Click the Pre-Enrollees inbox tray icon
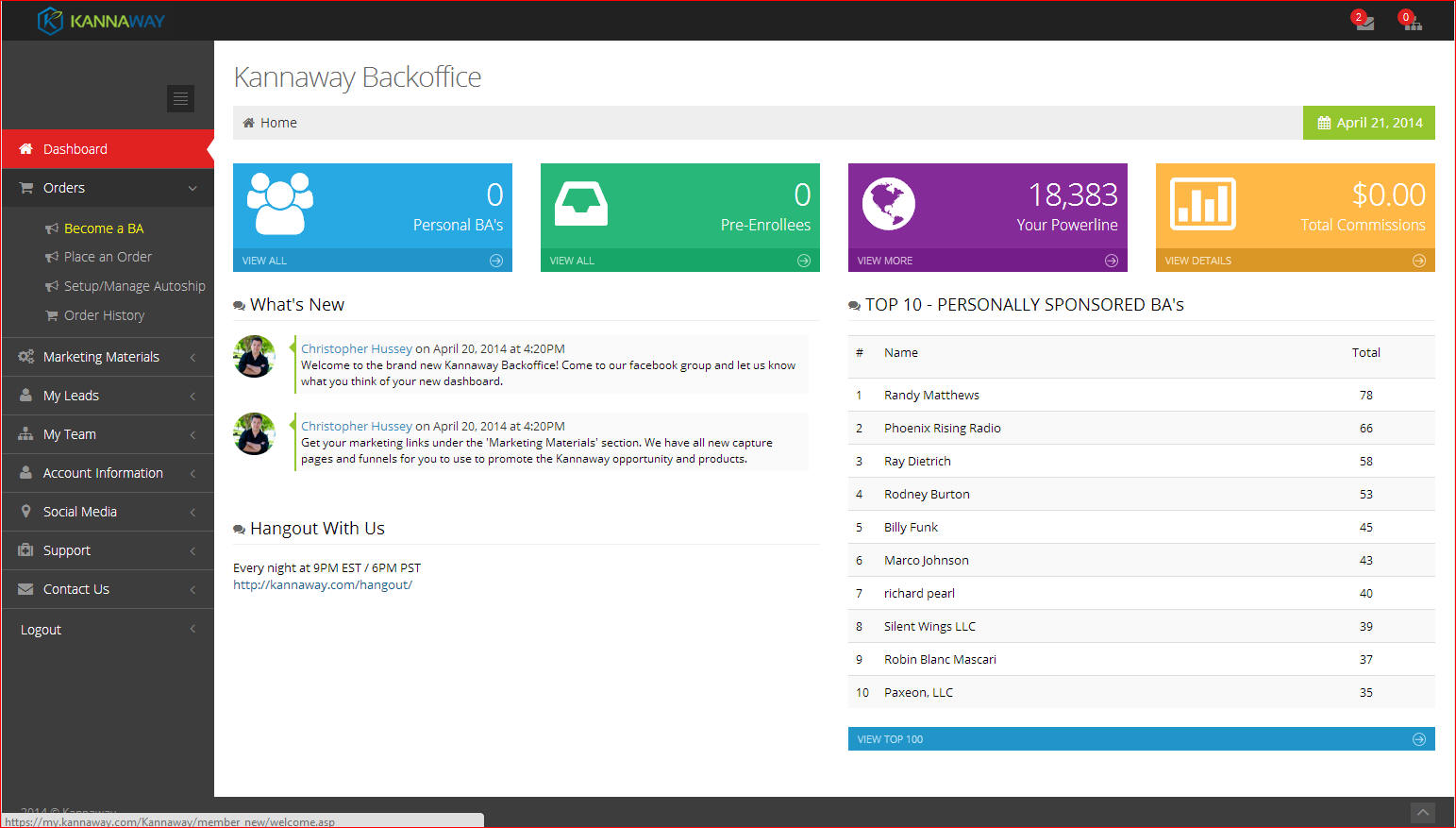 coord(580,203)
